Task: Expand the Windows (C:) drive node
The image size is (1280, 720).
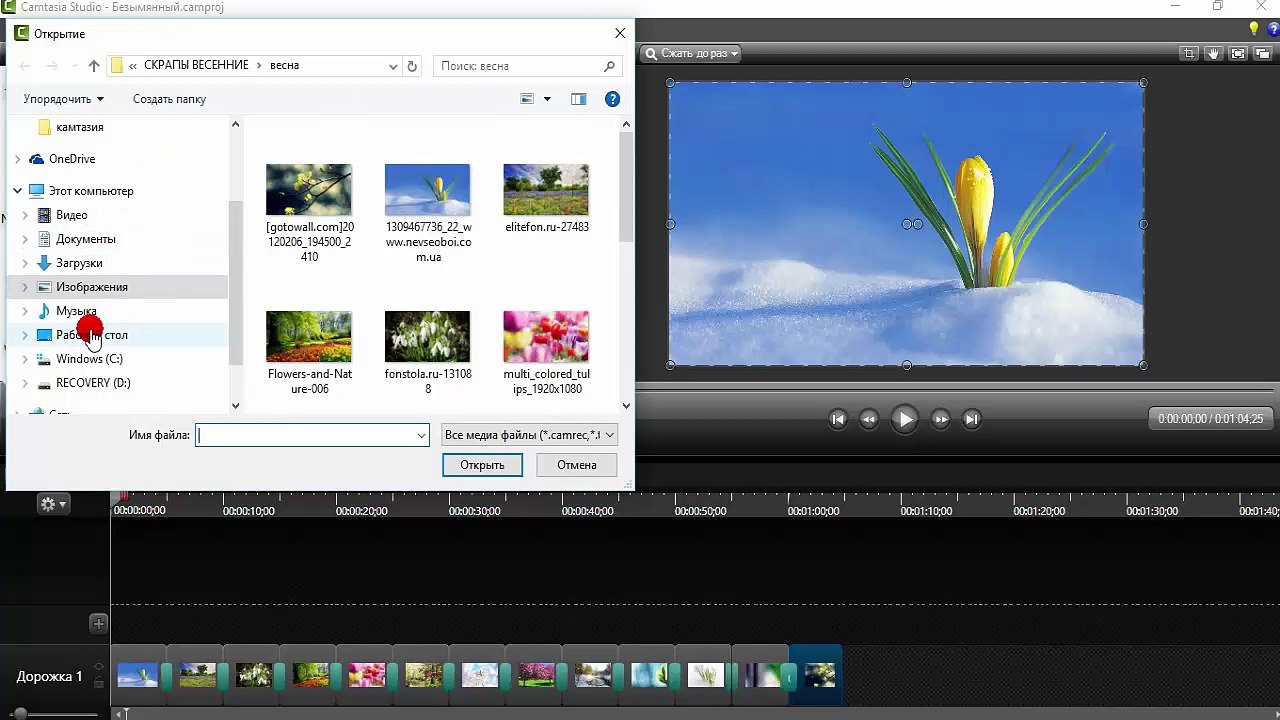Action: coord(25,359)
